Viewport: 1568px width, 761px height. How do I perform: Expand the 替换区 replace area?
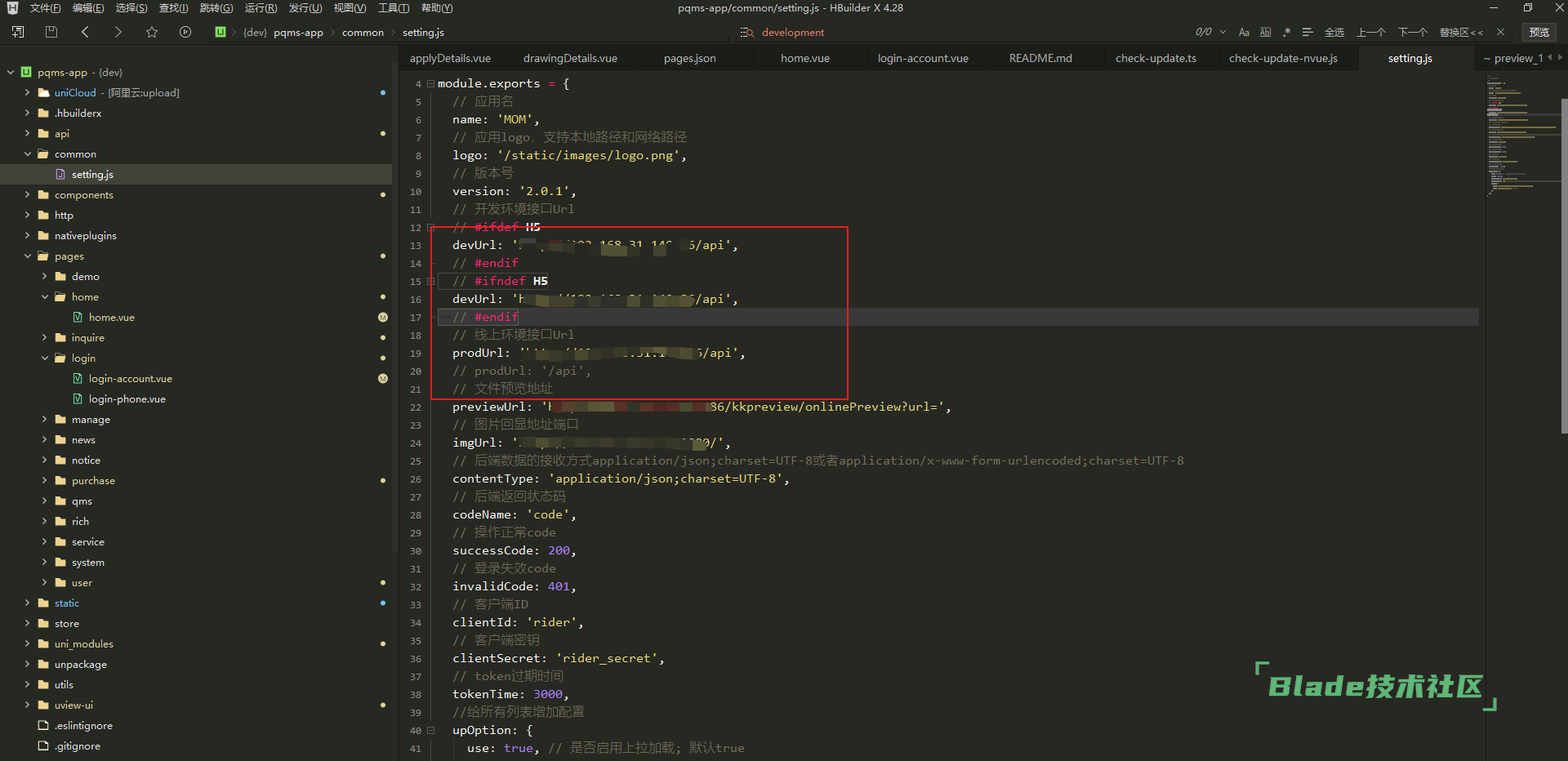pyautogui.click(x=1461, y=33)
